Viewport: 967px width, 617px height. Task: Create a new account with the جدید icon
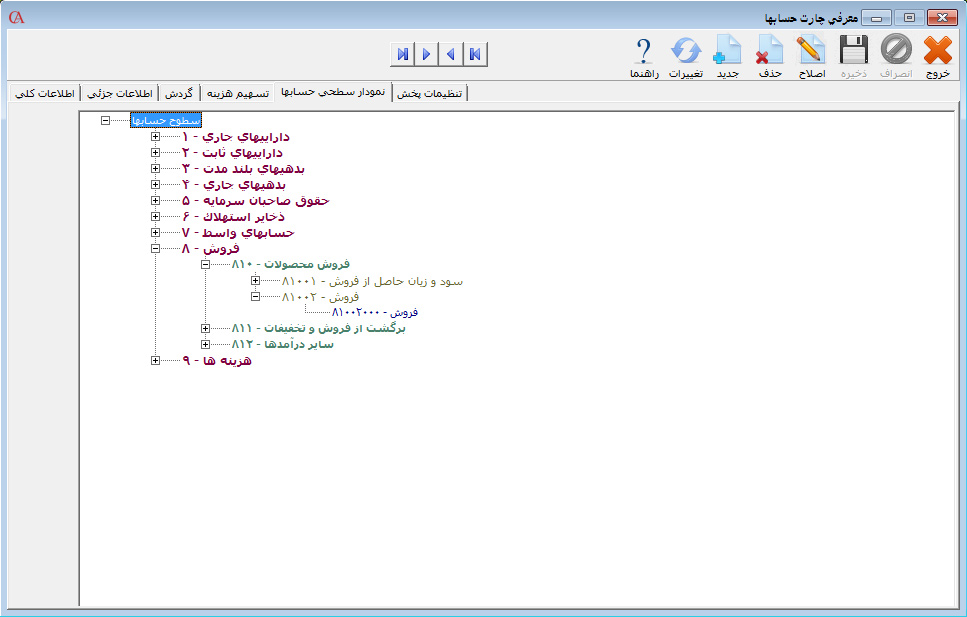pyautogui.click(x=728, y=50)
